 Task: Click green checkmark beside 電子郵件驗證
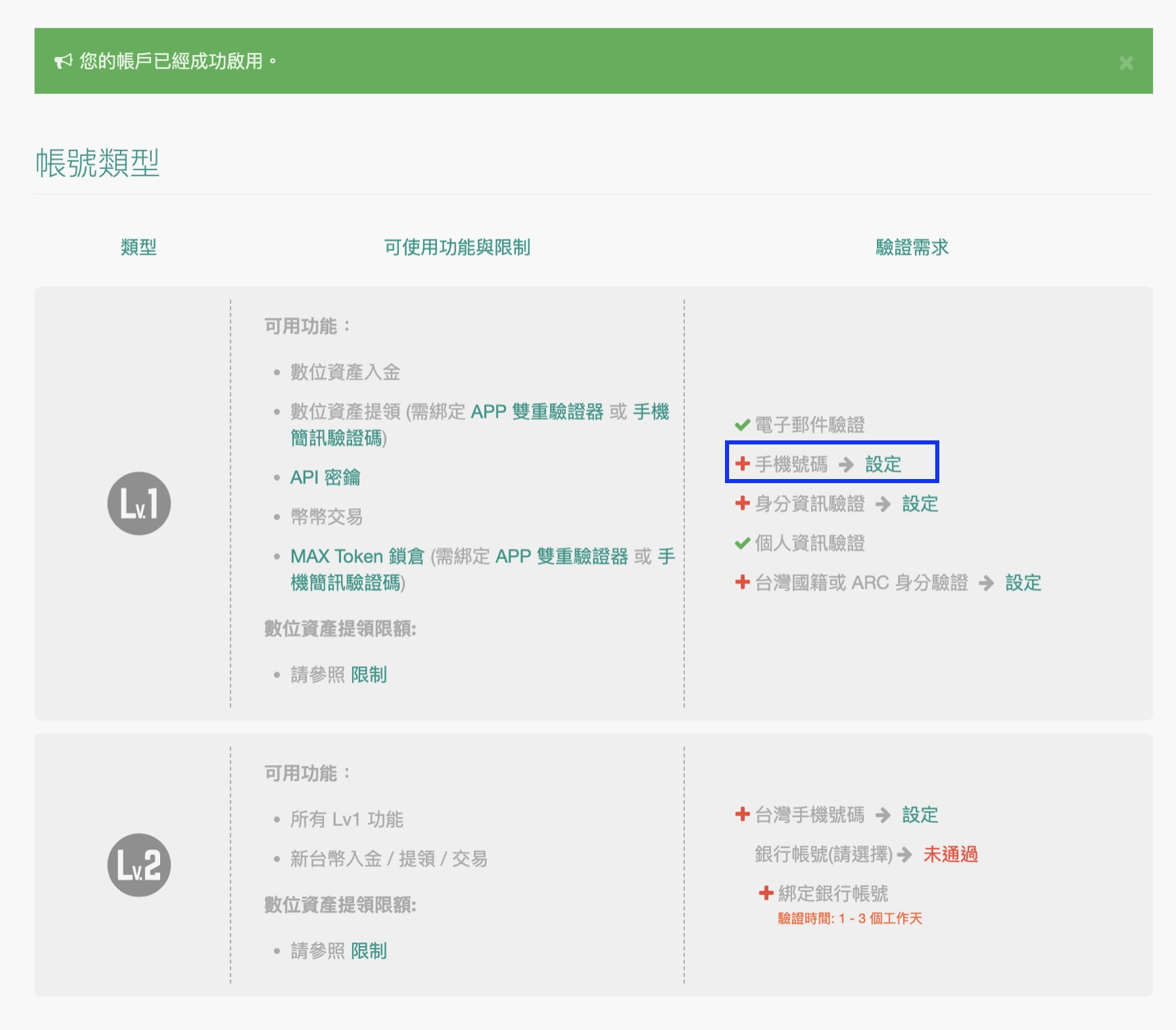(742, 425)
